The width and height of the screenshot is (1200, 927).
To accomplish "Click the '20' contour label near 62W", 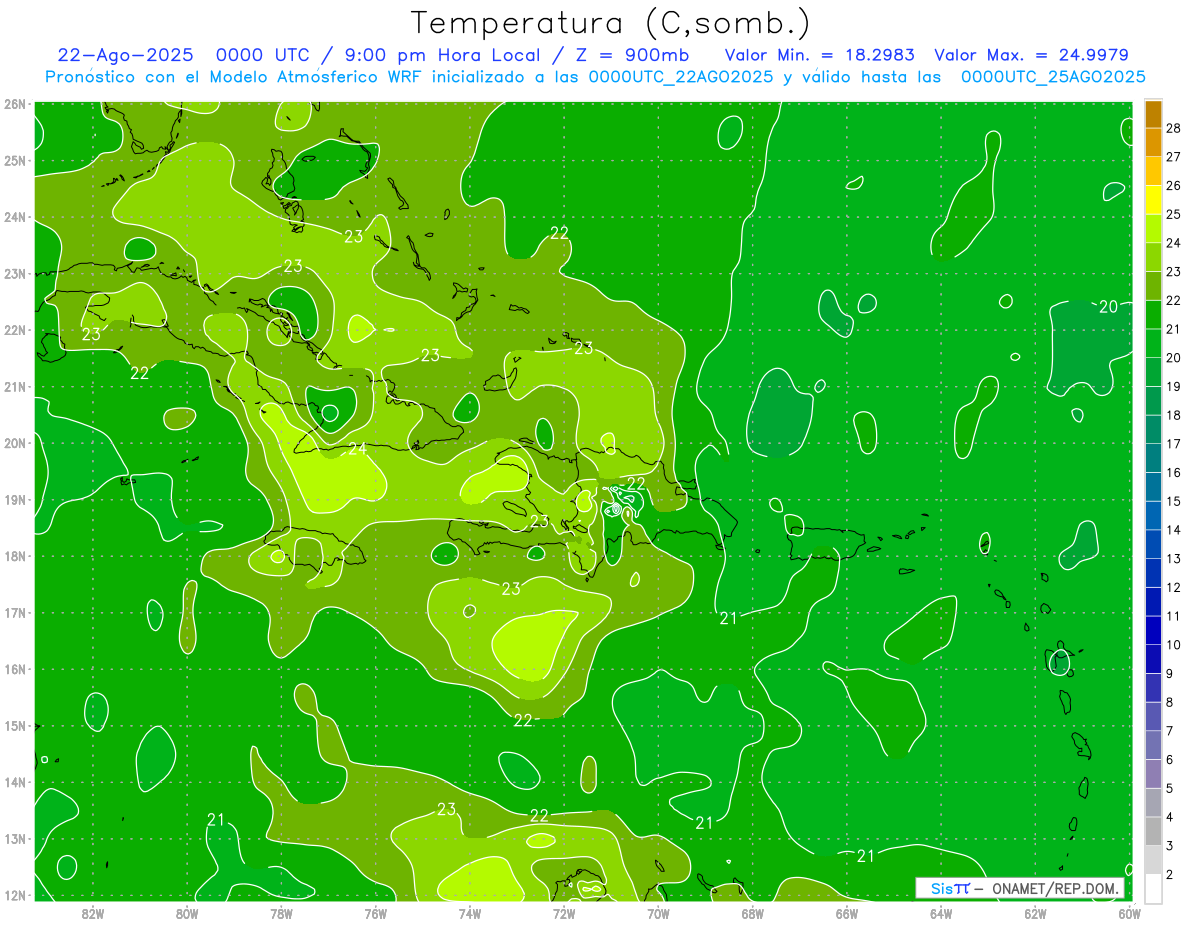I will click(1108, 307).
